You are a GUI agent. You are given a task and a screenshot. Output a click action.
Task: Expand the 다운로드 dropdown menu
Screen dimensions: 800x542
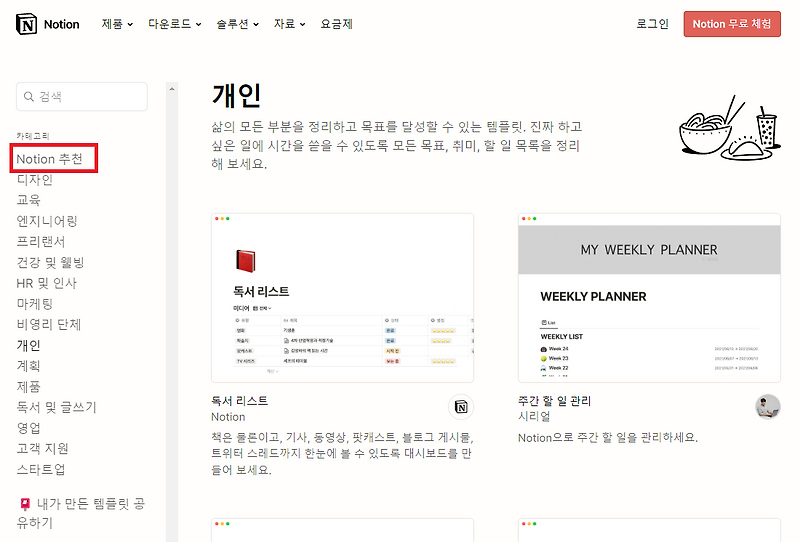[x=174, y=24]
